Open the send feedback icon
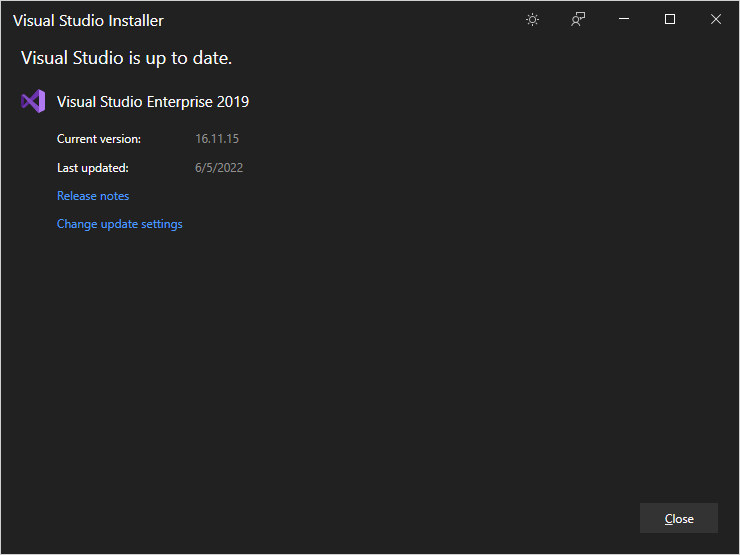The width and height of the screenshot is (740, 555). pyautogui.click(x=578, y=19)
